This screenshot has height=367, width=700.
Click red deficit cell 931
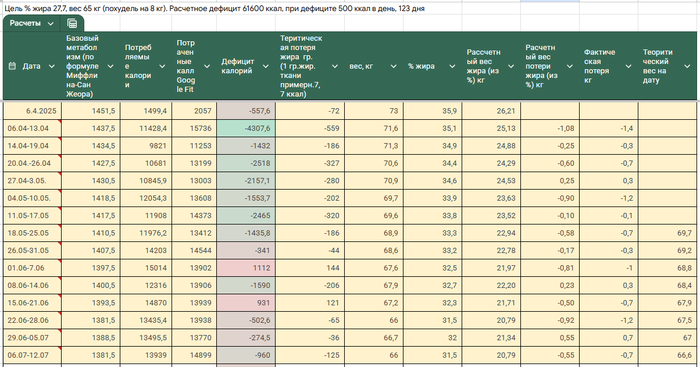[246, 303]
